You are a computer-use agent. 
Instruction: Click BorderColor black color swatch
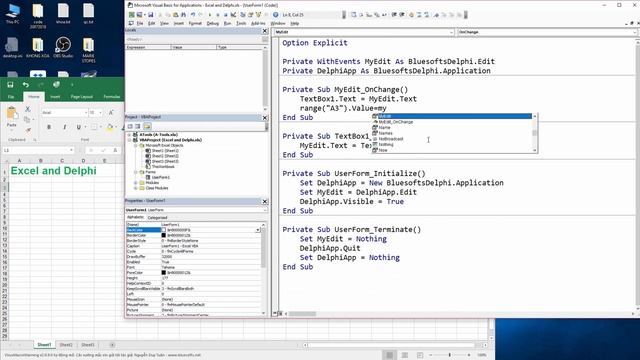click(x=164, y=236)
